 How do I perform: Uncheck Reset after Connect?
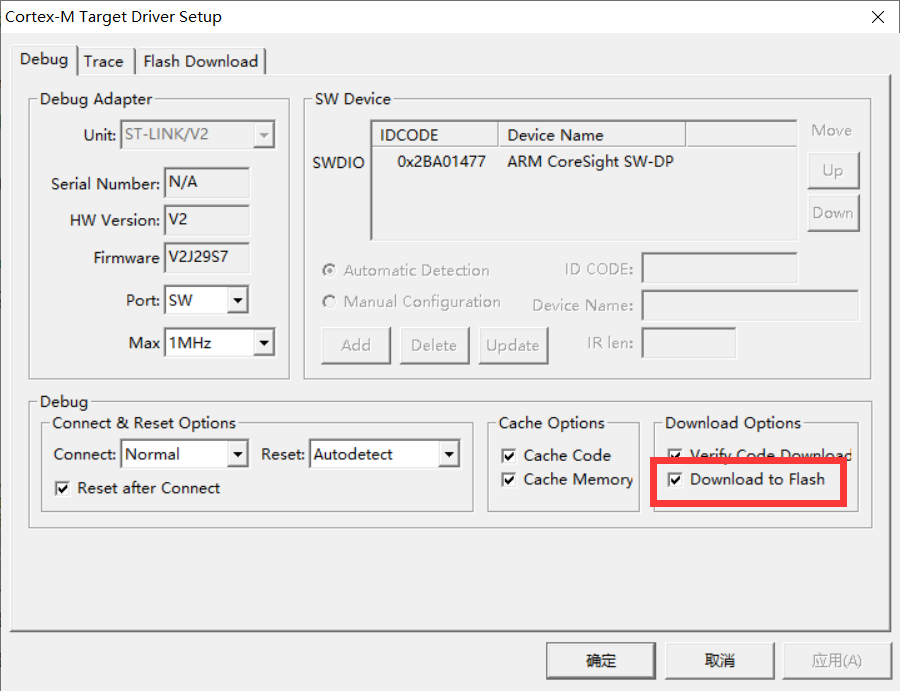coord(63,489)
